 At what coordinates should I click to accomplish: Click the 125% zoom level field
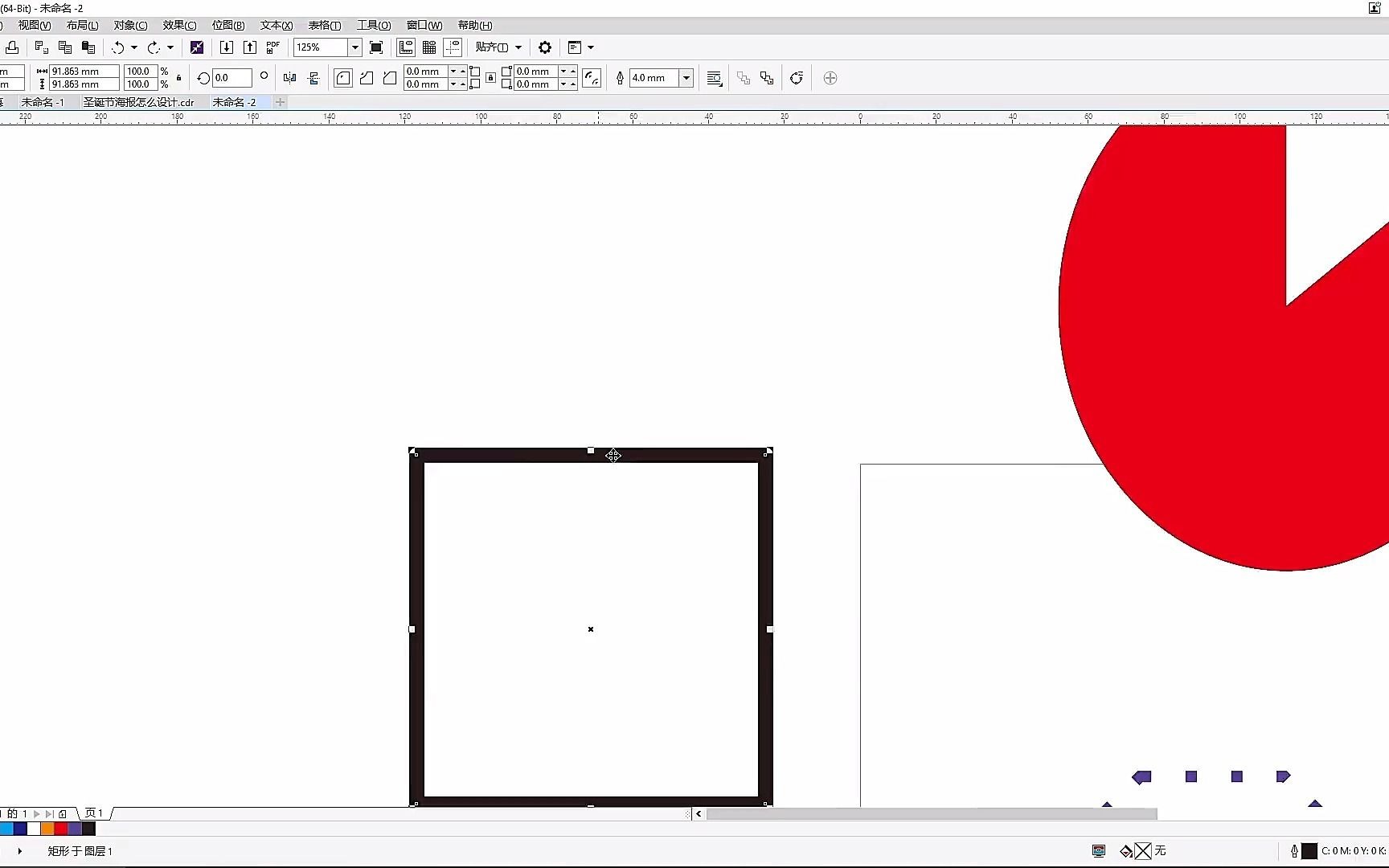click(x=320, y=47)
